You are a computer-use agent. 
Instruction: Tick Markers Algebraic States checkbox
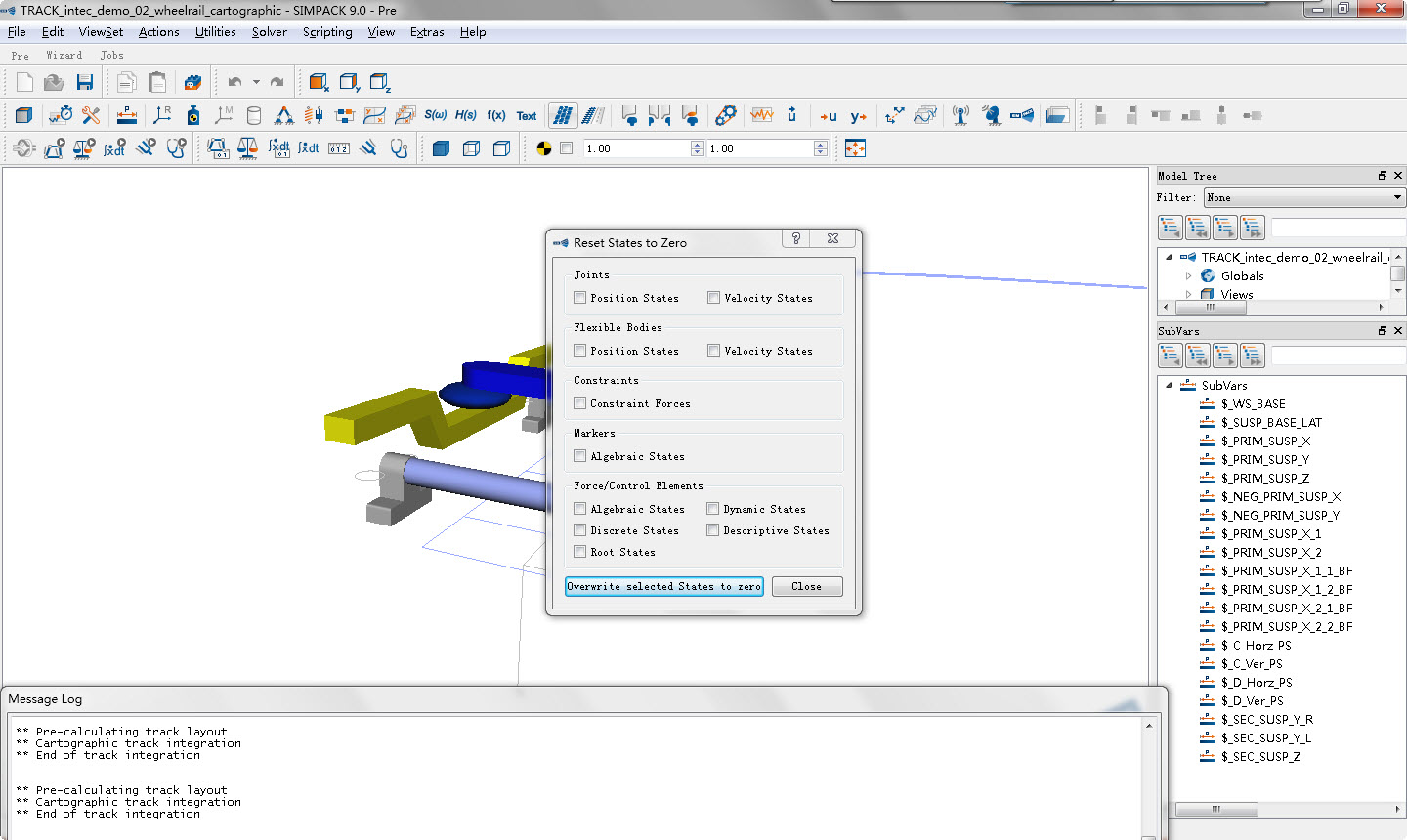(580, 456)
